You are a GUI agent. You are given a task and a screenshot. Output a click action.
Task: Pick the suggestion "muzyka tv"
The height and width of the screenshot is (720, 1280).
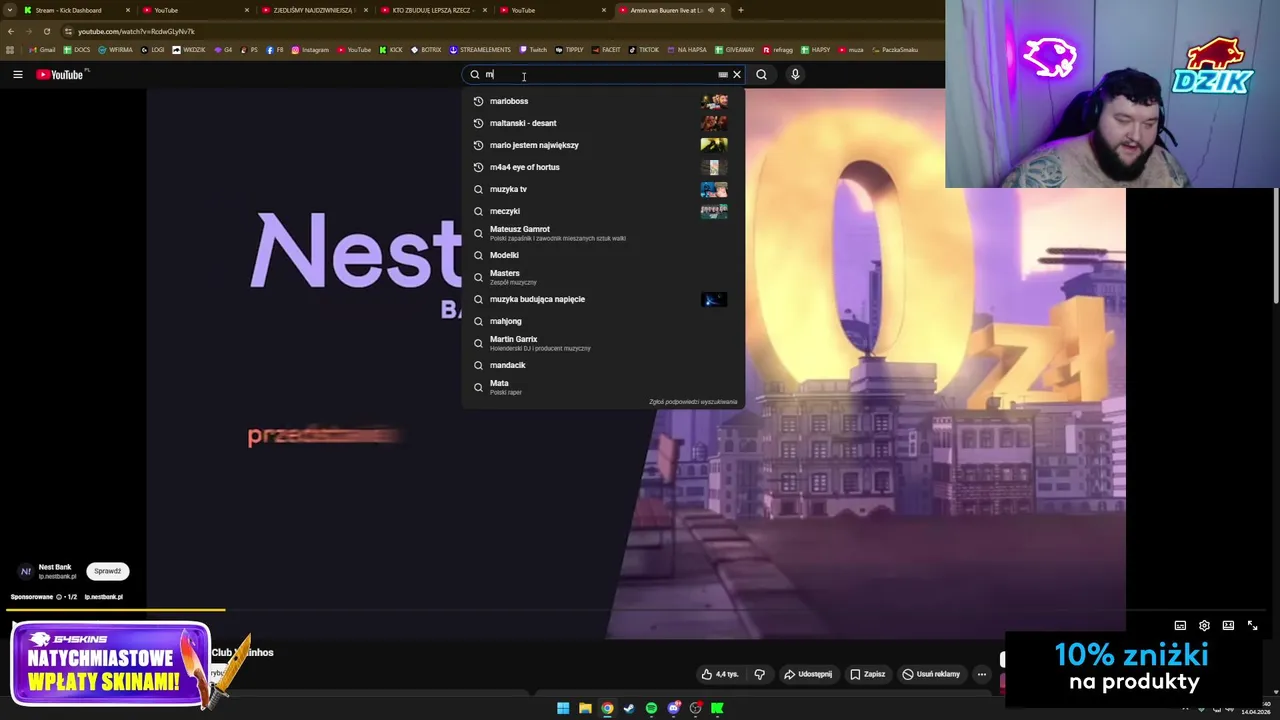point(603,189)
